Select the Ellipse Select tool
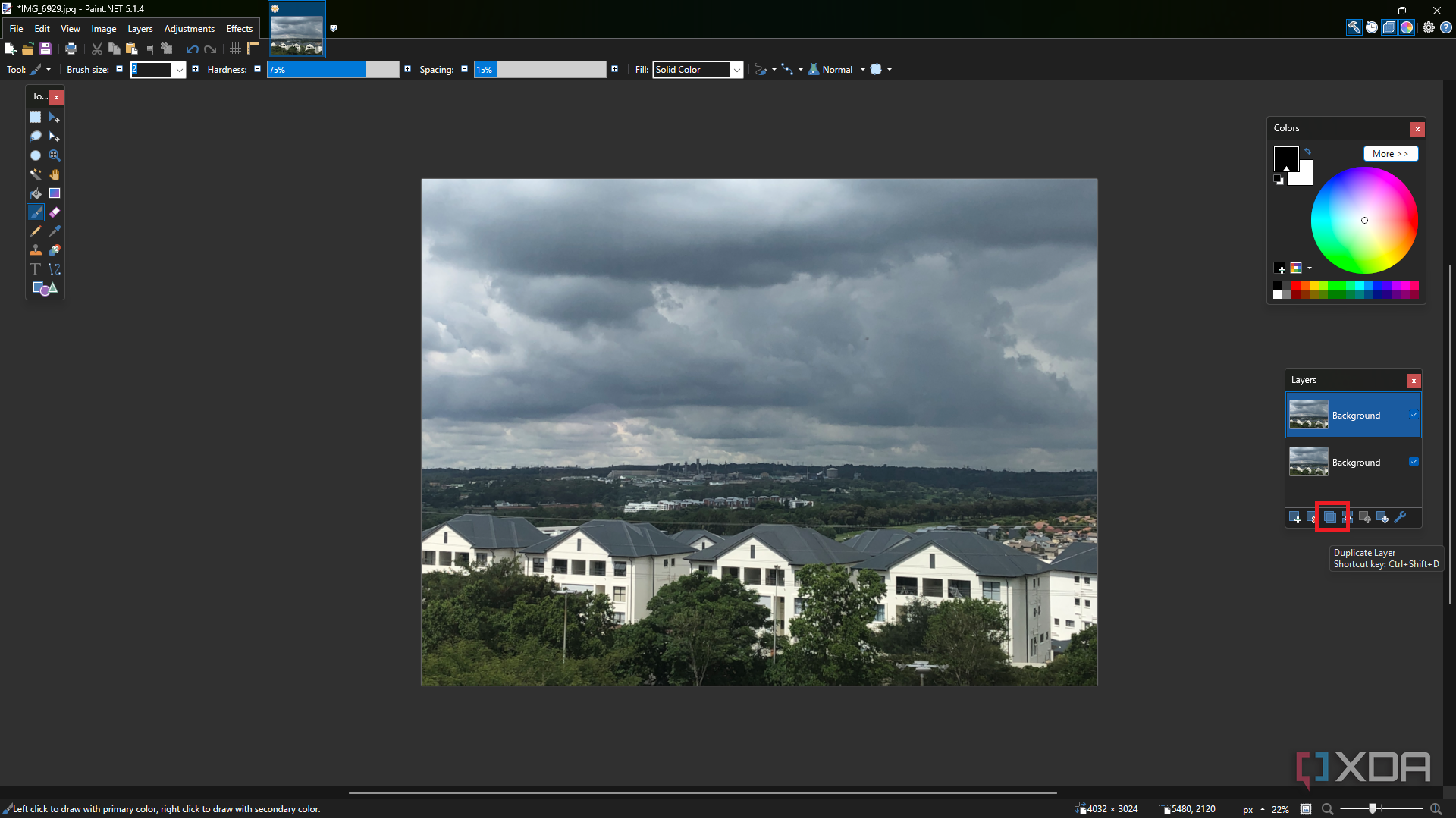The image size is (1456, 819). (x=36, y=155)
